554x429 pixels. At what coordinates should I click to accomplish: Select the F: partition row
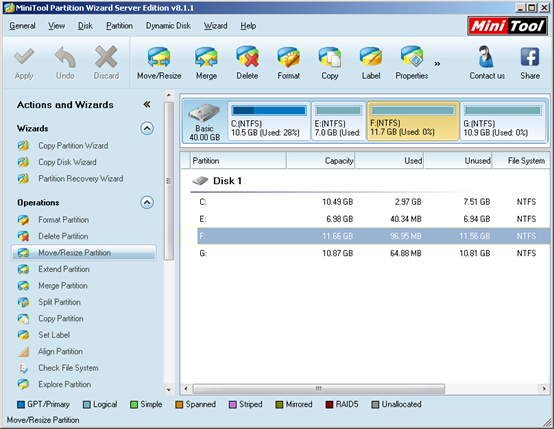click(x=365, y=236)
